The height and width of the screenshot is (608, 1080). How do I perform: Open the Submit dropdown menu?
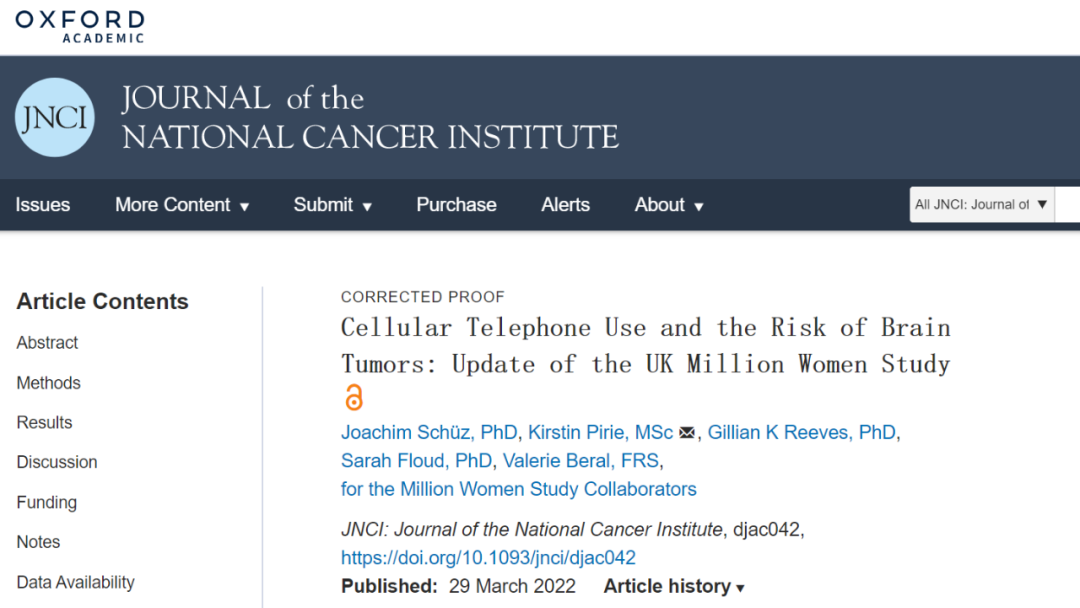pos(332,205)
